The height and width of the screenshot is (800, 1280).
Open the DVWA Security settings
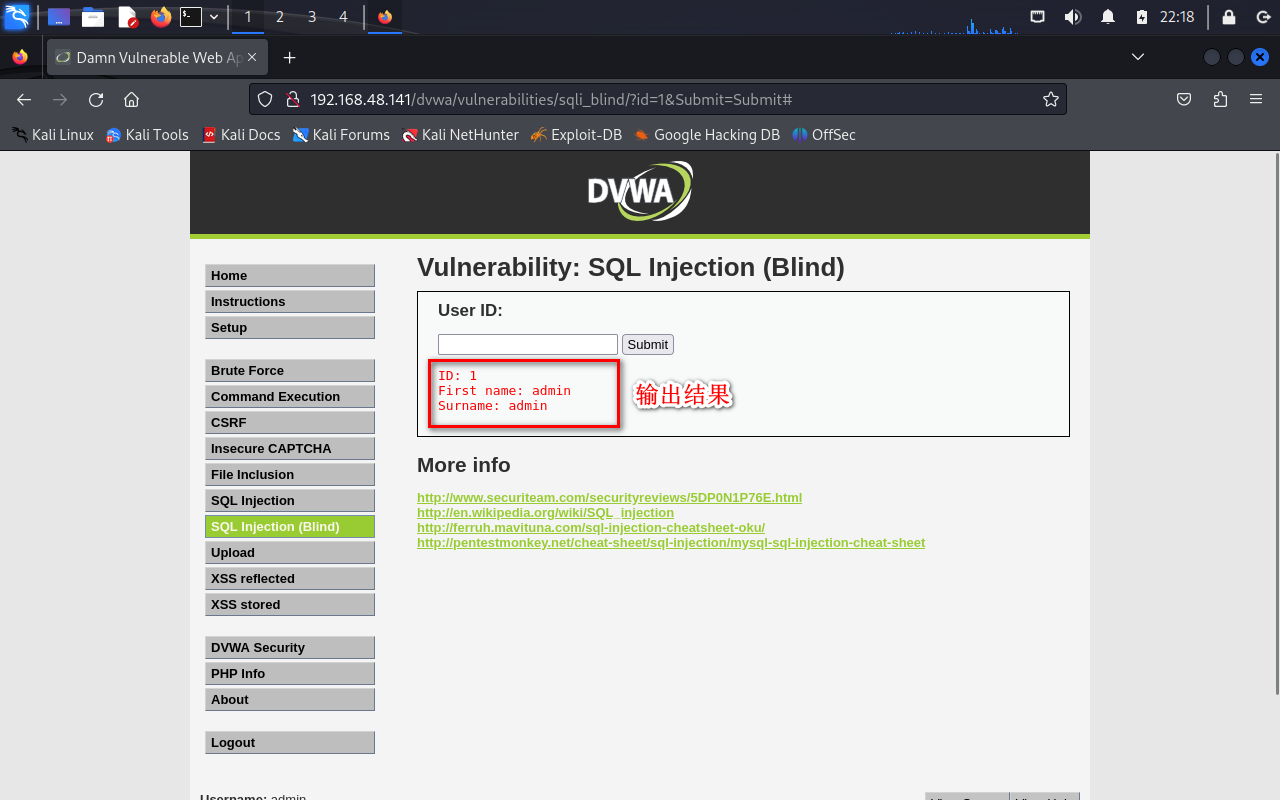[290, 648]
